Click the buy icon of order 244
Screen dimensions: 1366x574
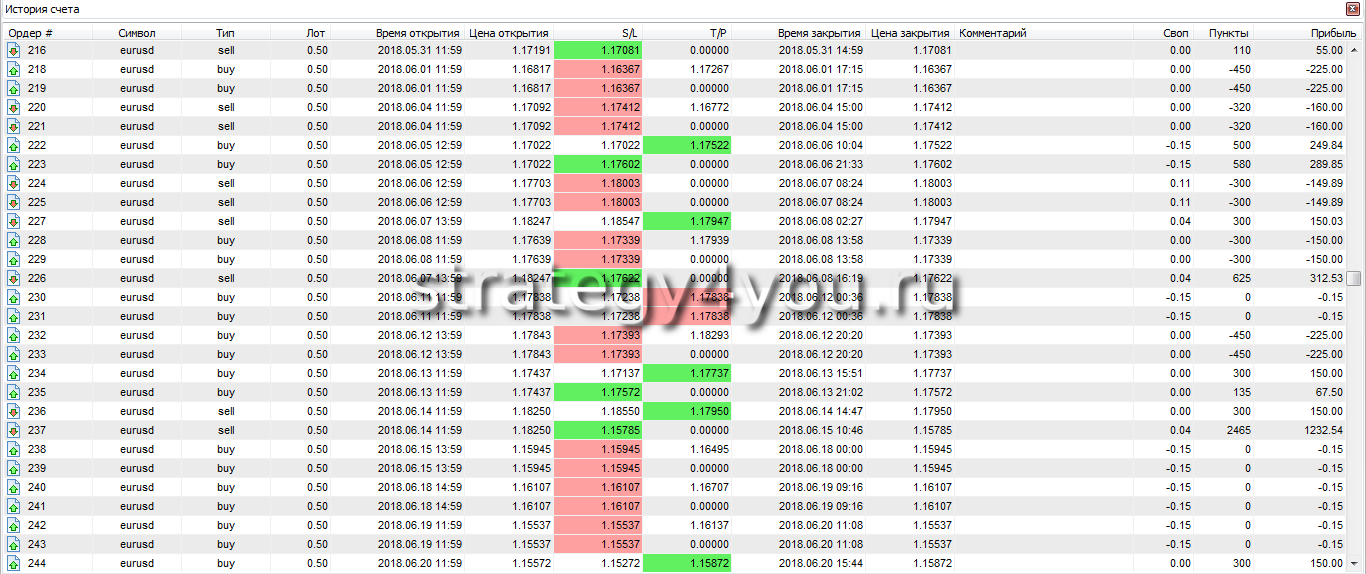(14, 563)
